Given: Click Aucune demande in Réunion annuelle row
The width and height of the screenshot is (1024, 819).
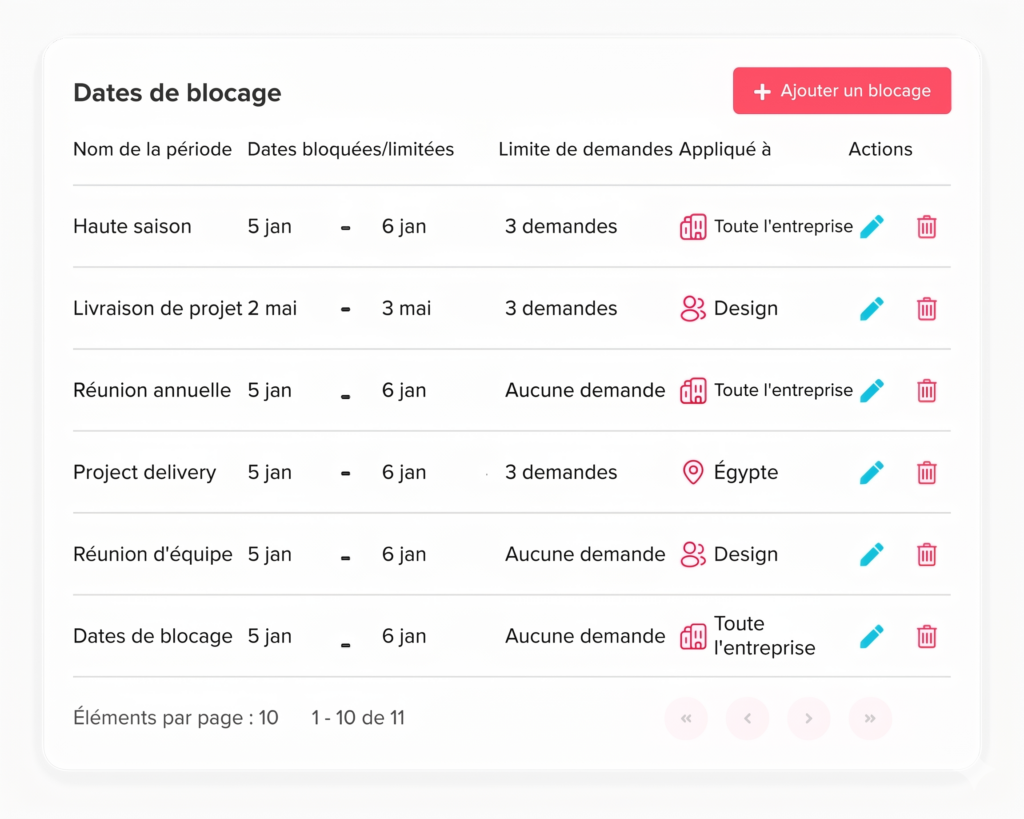Looking at the screenshot, I should 584,391.
